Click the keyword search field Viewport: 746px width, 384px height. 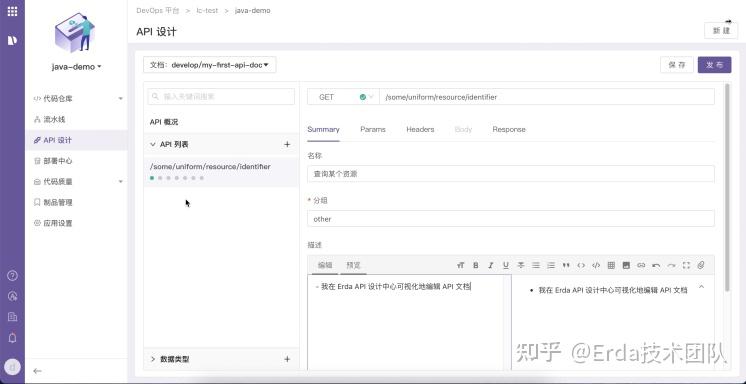click(221, 97)
